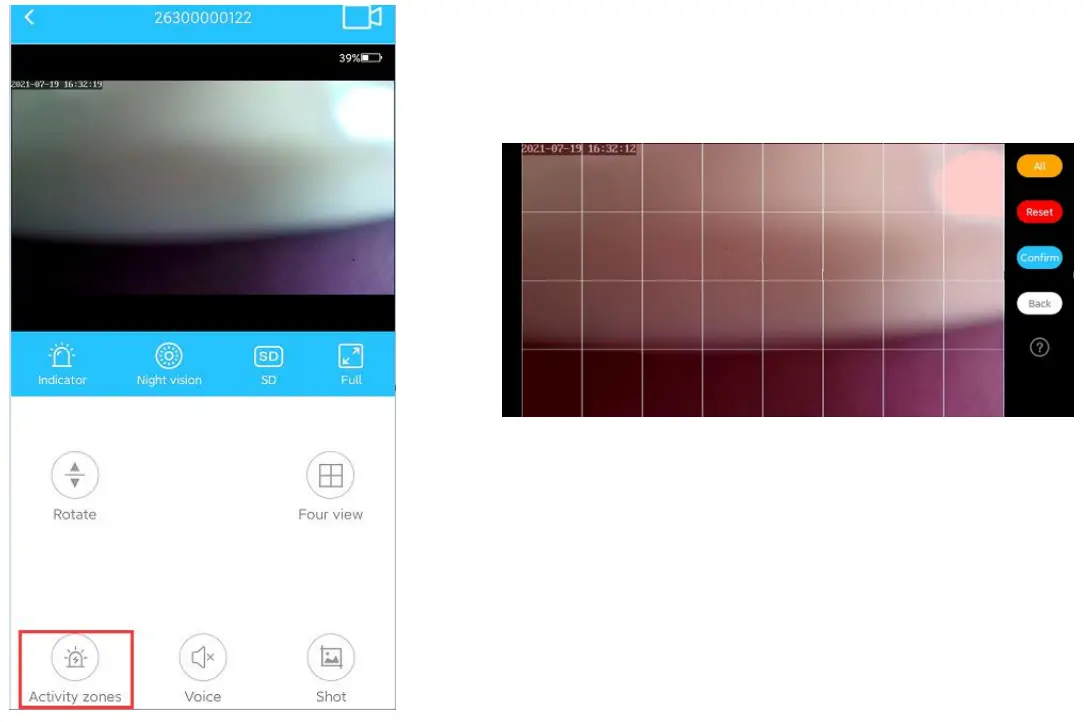
Task: Tap the live camera preview
Action: (x=203, y=187)
